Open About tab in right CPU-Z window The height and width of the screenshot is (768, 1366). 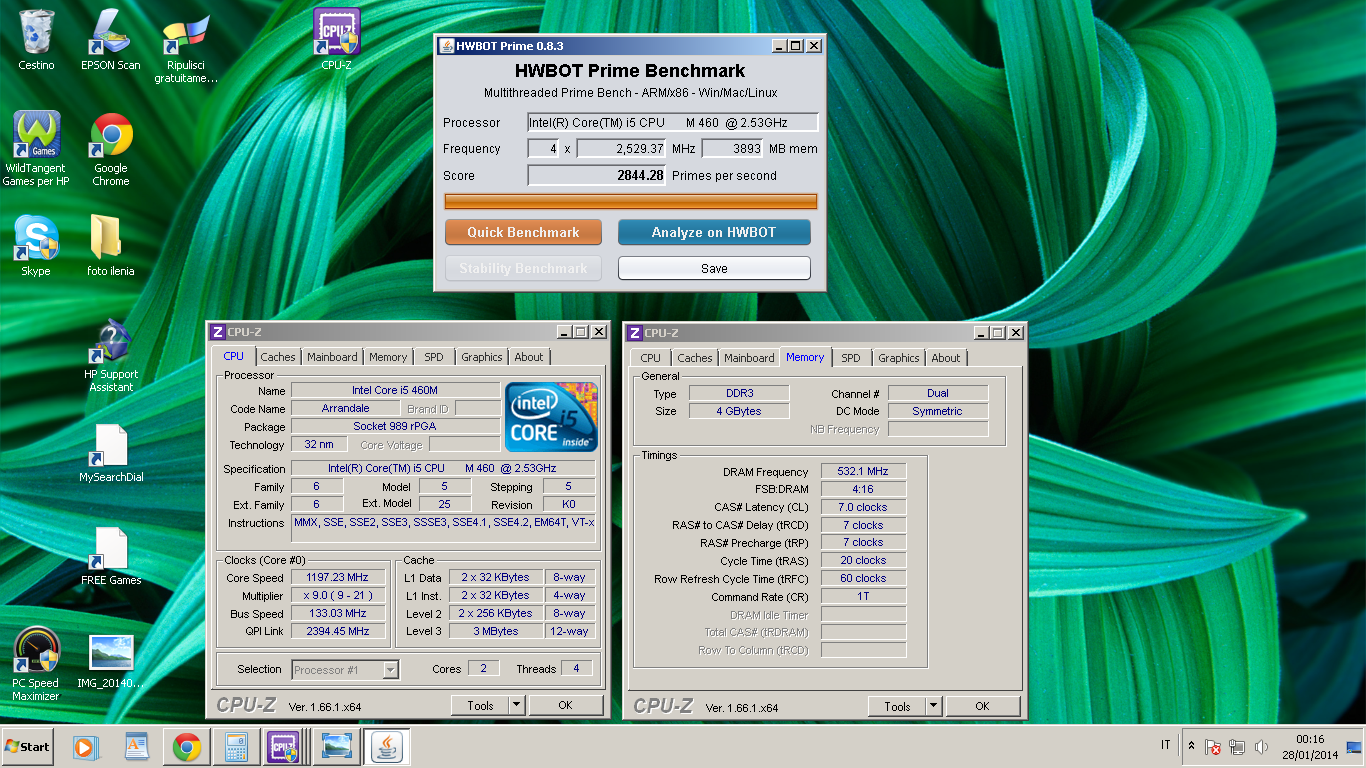(946, 358)
